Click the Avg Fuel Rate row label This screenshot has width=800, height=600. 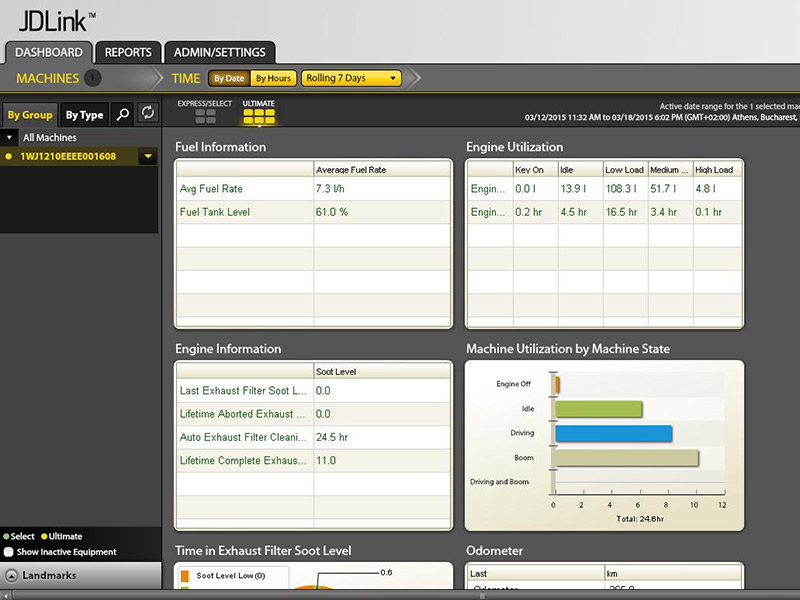click(x=211, y=189)
